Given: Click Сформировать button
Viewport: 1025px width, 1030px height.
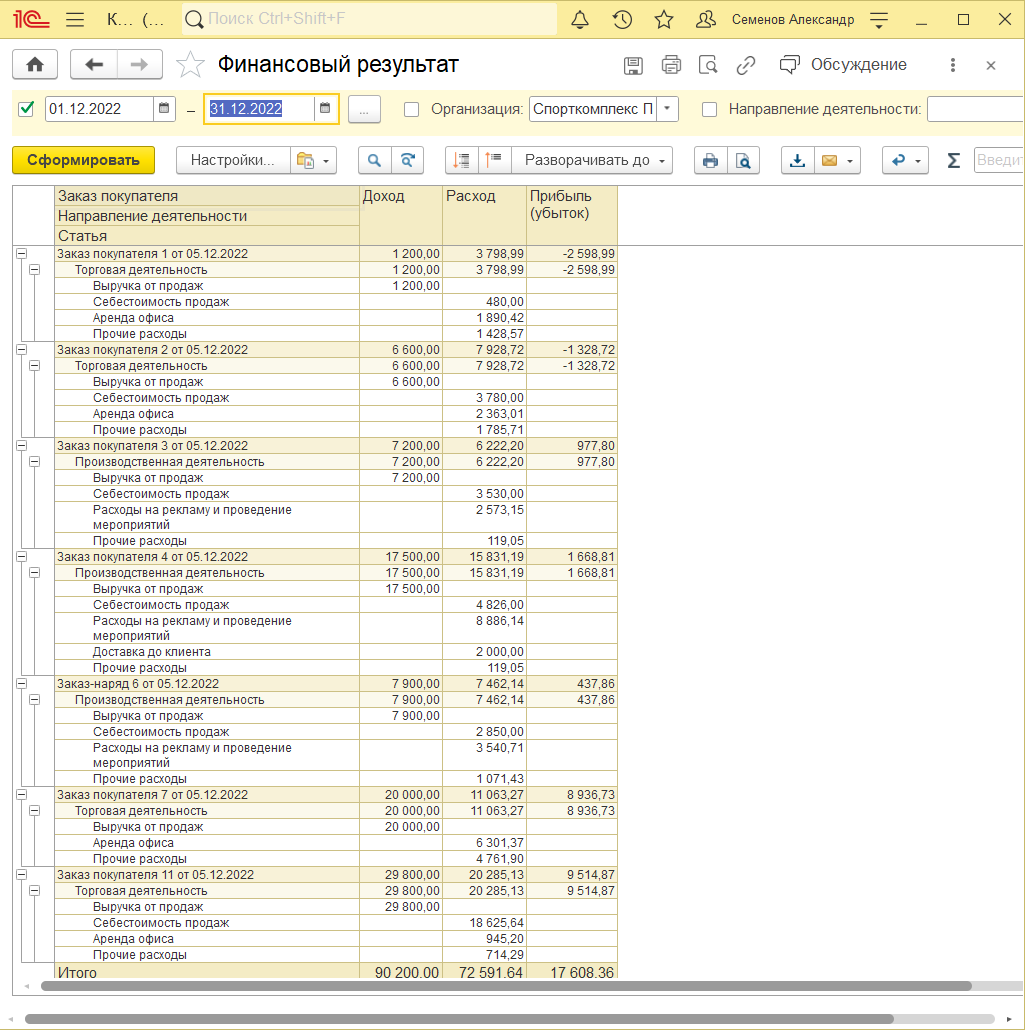Looking at the screenshot, I should pyautogui.click(x=83, y=160).
